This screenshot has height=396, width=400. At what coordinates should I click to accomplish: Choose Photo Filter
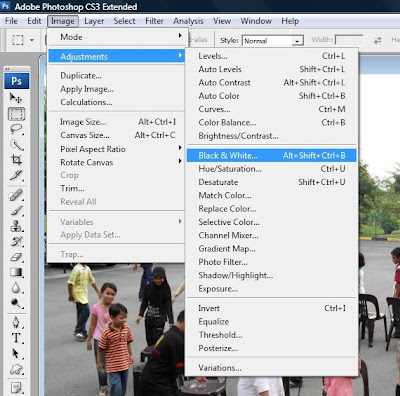click(x=272, y=262)
